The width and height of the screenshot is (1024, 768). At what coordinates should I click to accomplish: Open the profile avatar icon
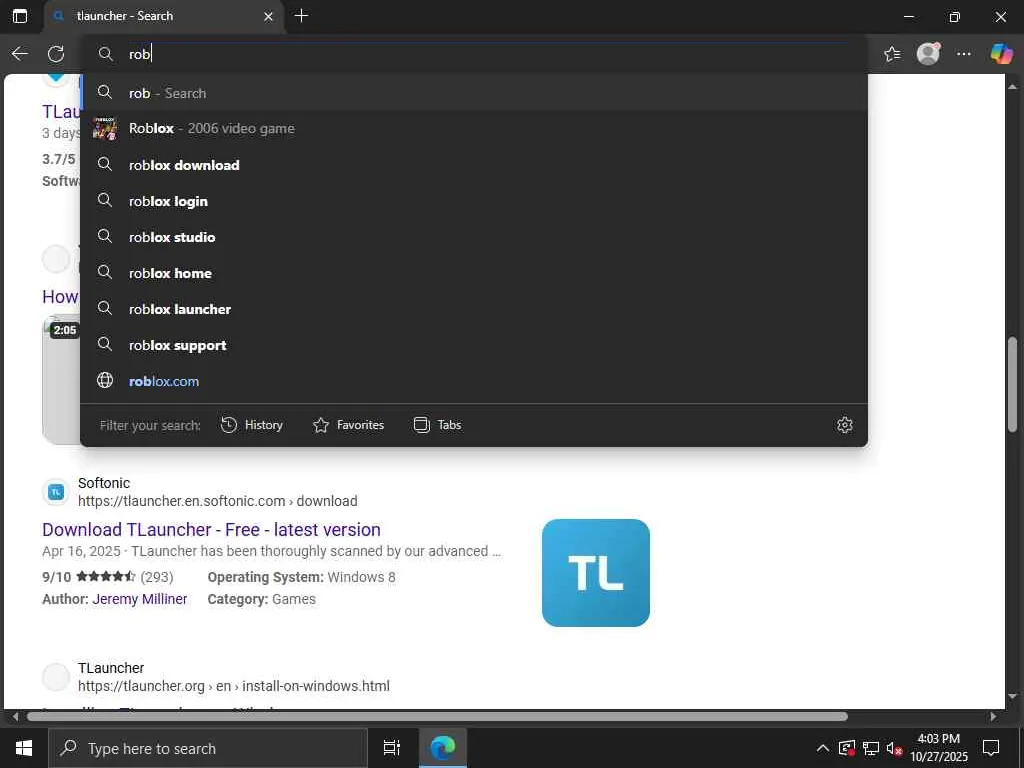[x=928, y=54]
